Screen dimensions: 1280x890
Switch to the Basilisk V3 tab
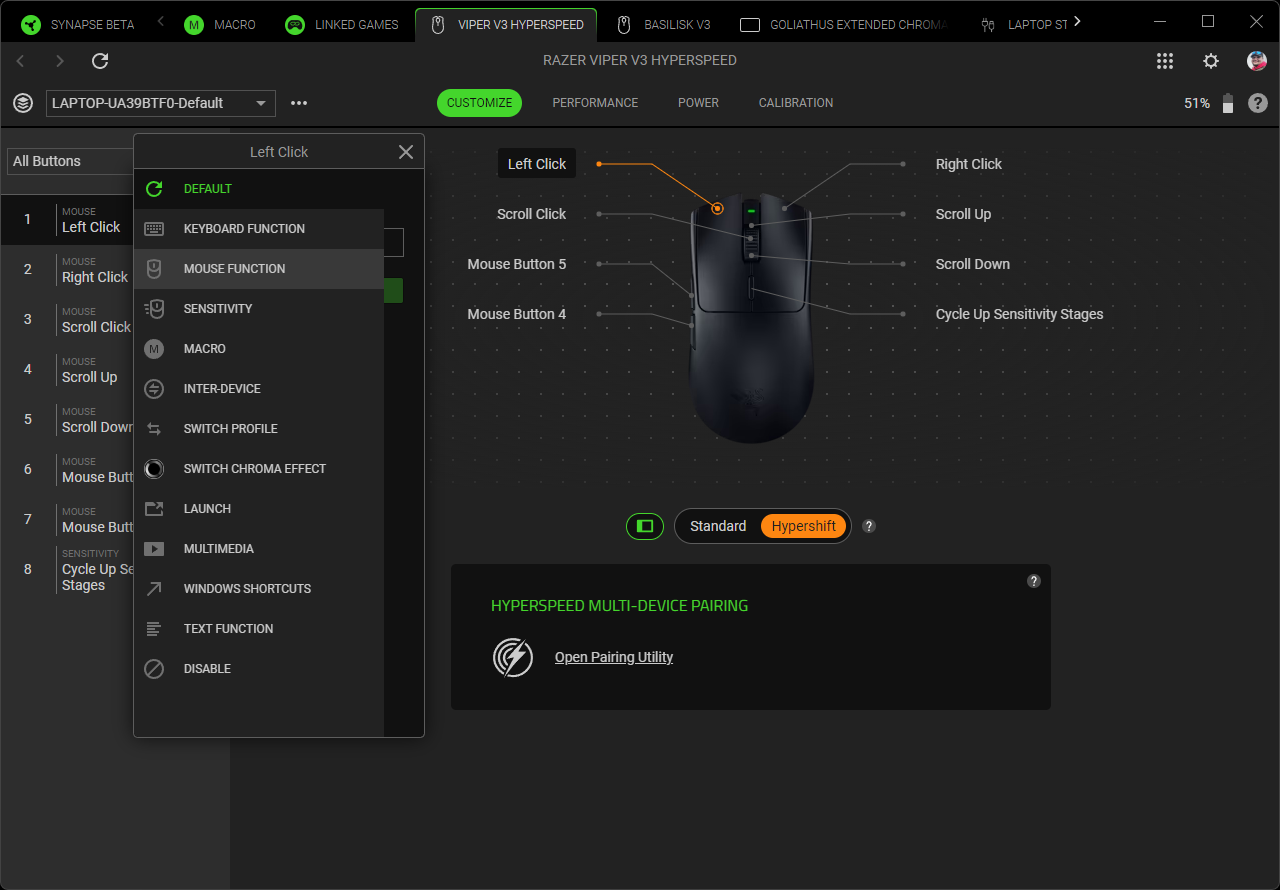[664, 25]
